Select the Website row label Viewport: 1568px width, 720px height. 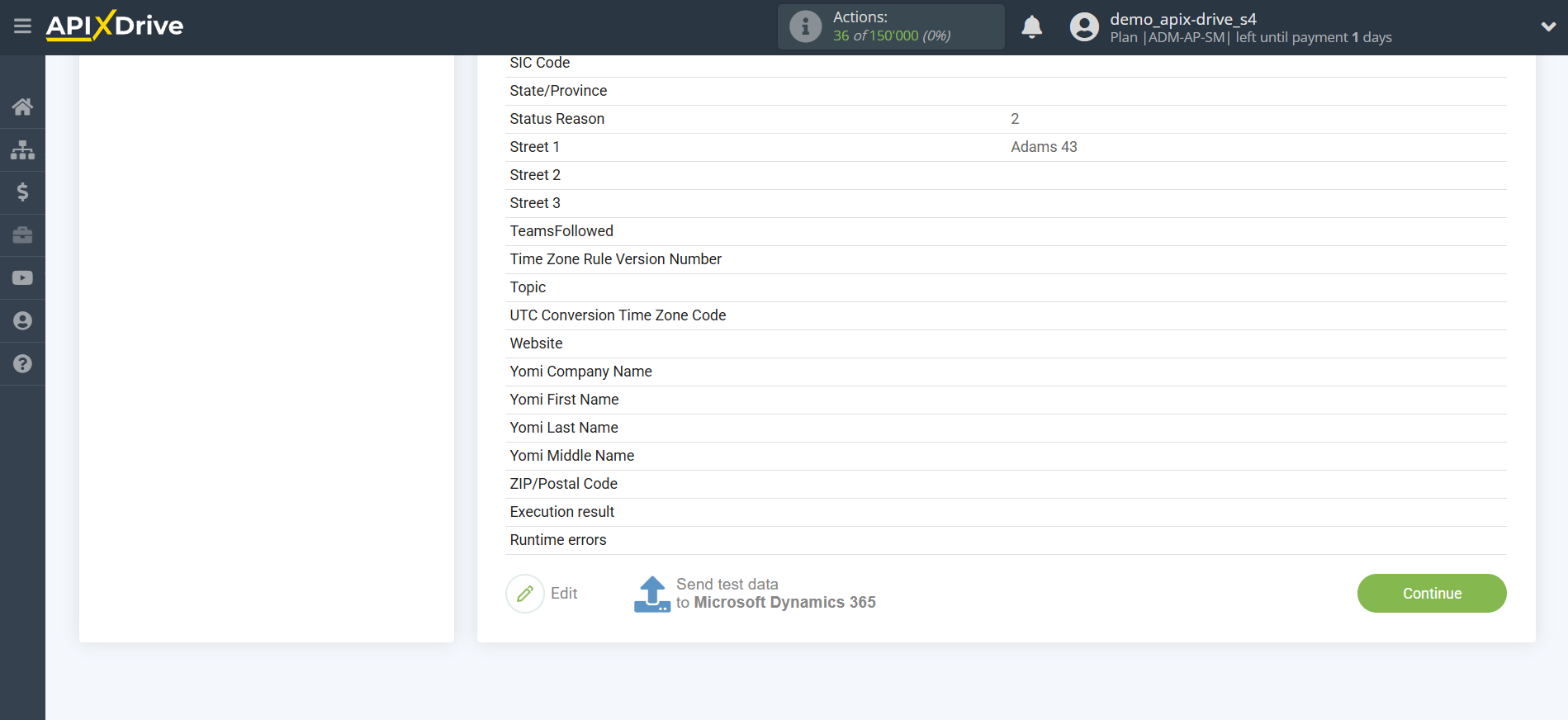[536, 343]
